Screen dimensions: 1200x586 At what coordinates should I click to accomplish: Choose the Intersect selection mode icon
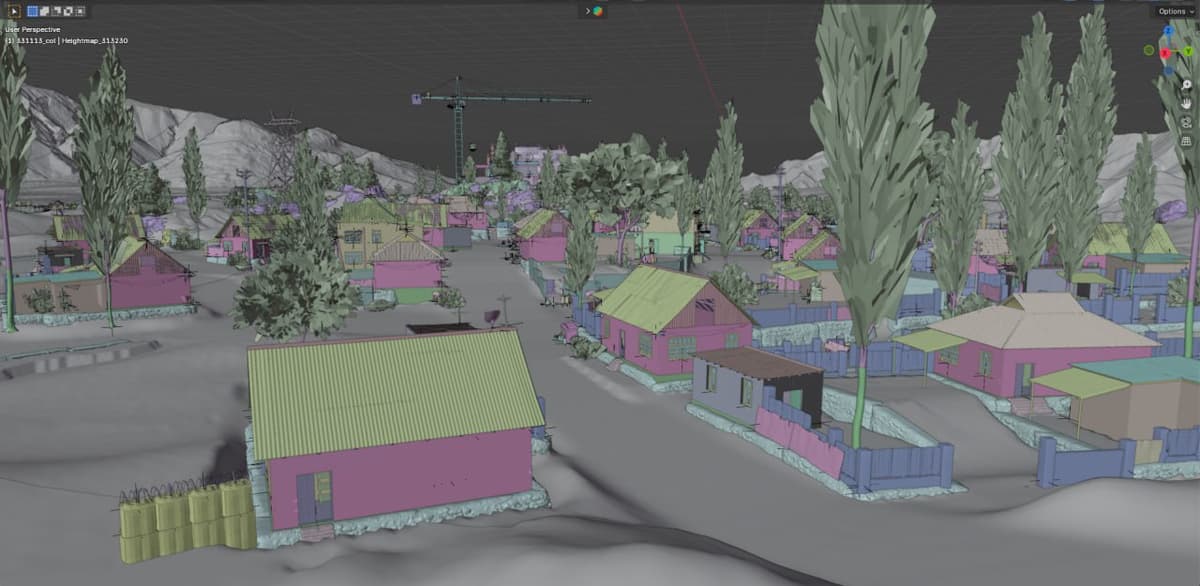pyautogui.click(x=79, y=11)
